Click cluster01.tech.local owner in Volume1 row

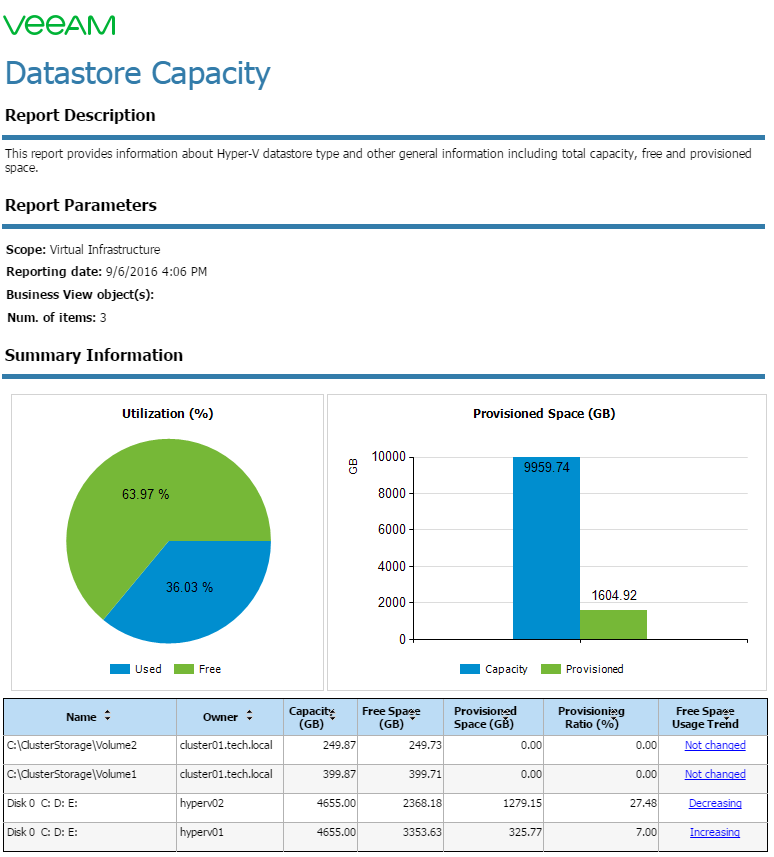[226, 774]
